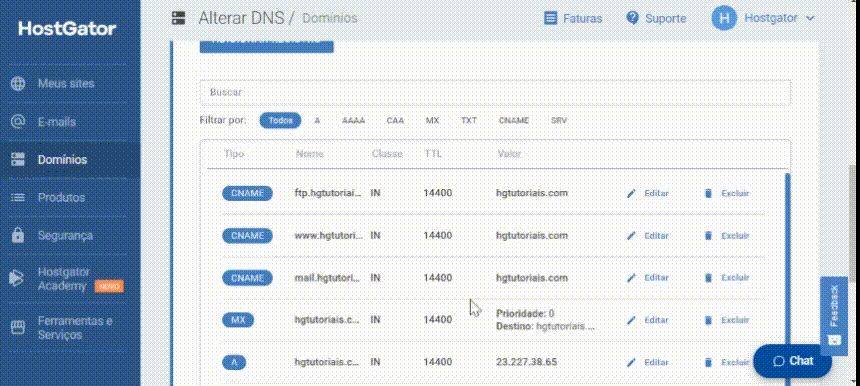
Task: Open Hostgator Academy play icon
Action: (x=16, y=279)
